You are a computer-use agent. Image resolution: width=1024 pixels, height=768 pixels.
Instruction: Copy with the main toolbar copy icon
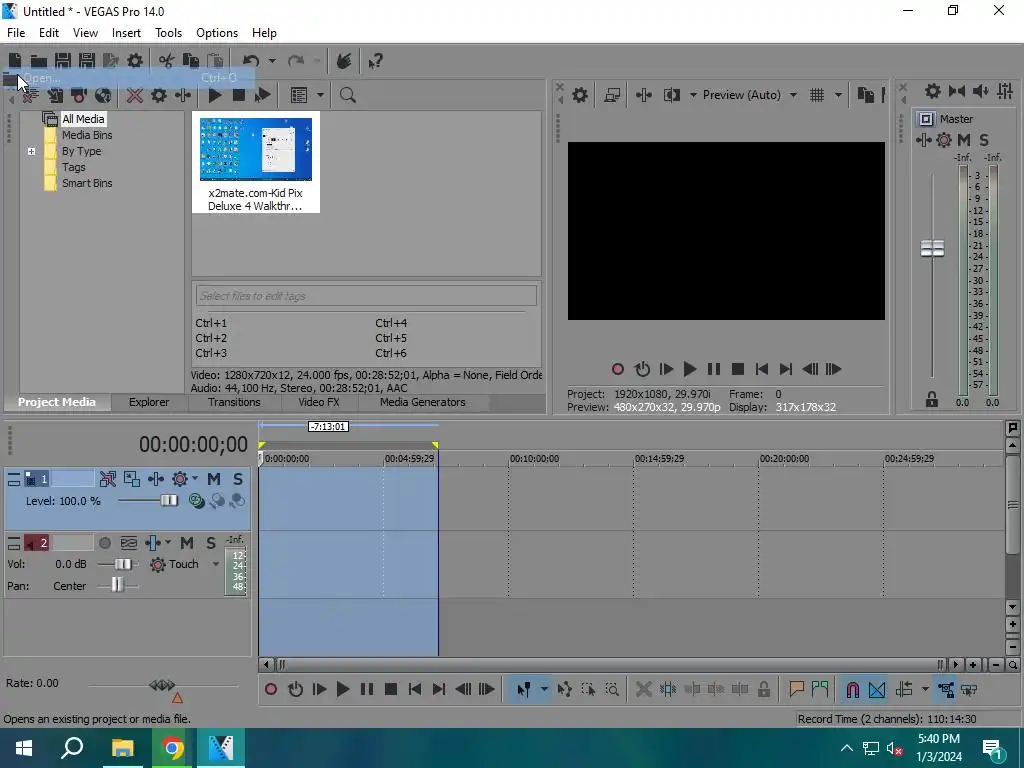click(190, 61)
